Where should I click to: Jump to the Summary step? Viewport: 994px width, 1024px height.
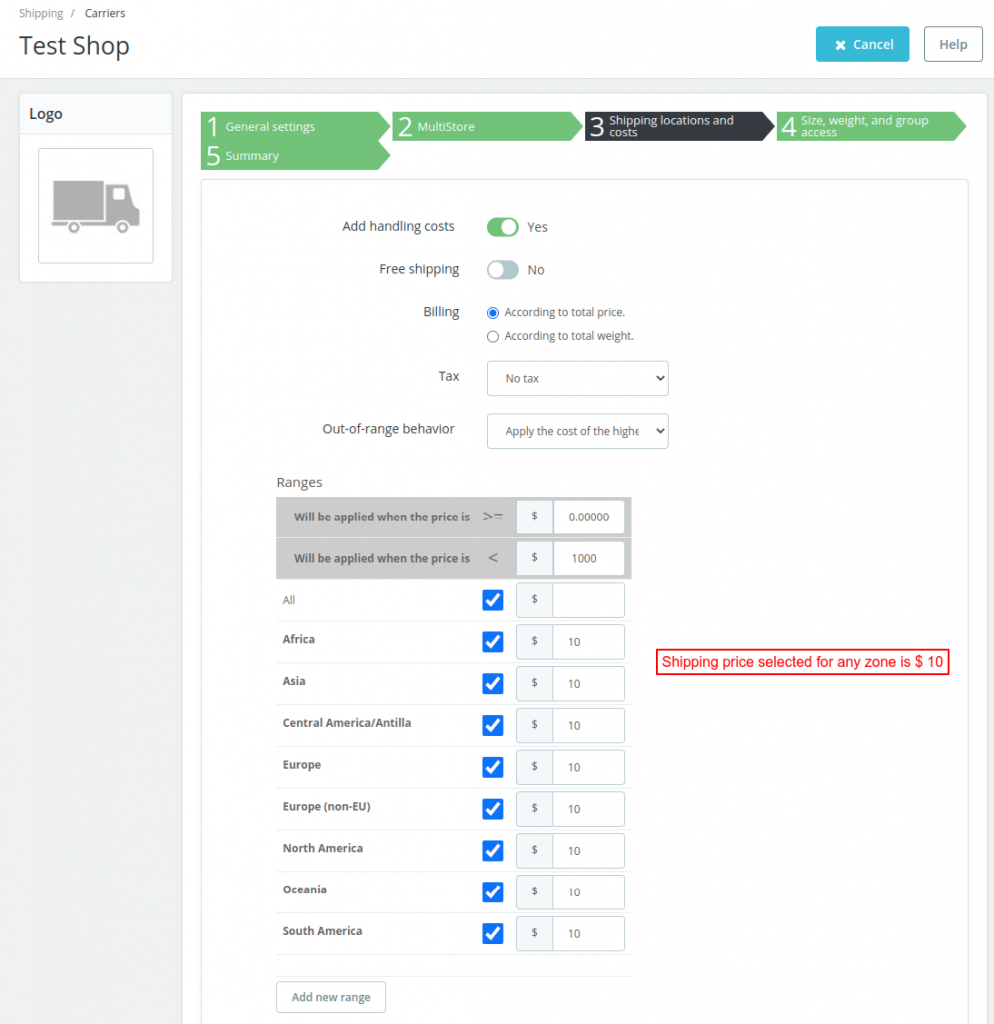[x=252, y=156]
